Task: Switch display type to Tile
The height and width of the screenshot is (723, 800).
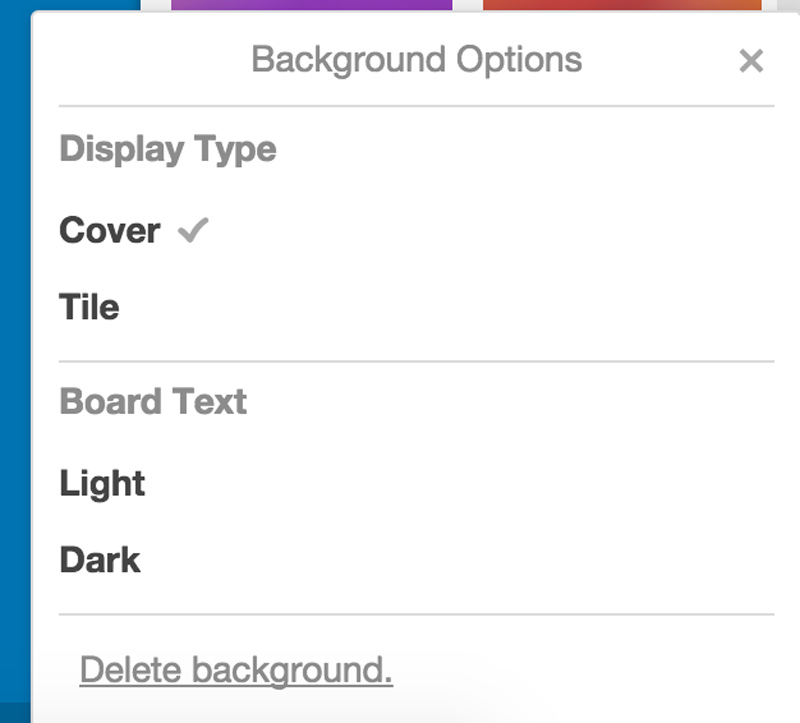Action: pos(89,307)
